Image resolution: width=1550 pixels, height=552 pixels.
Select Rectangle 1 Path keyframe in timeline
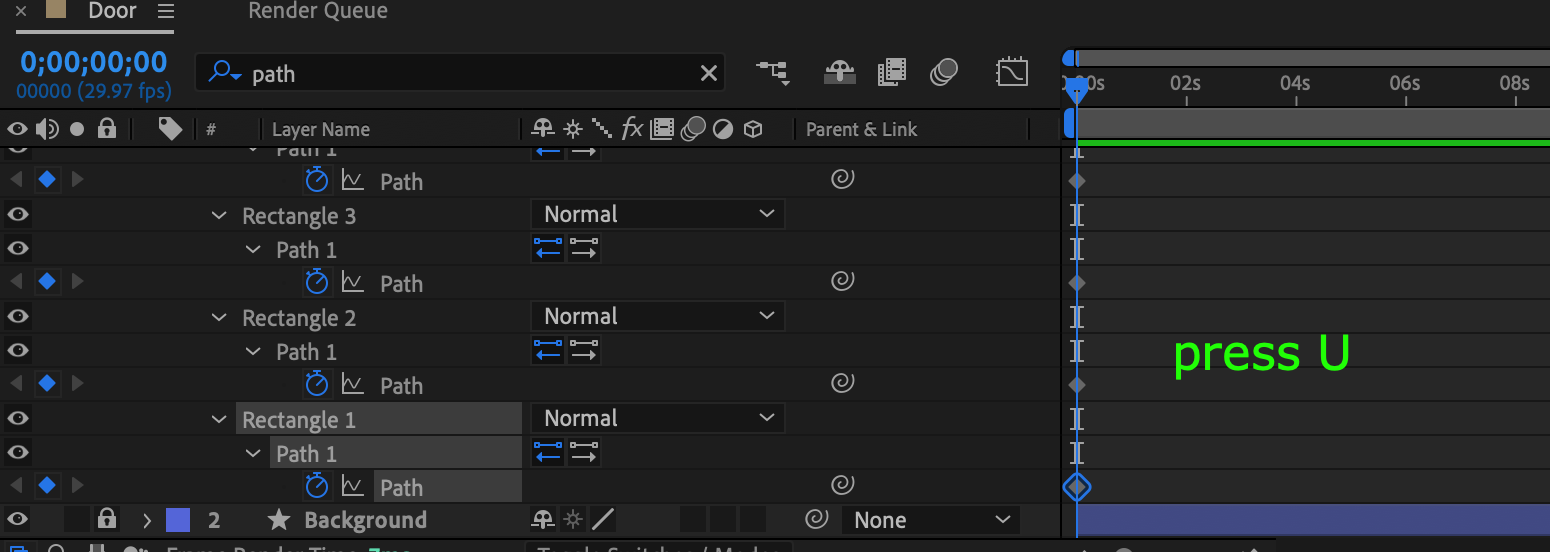(1076, 487)
